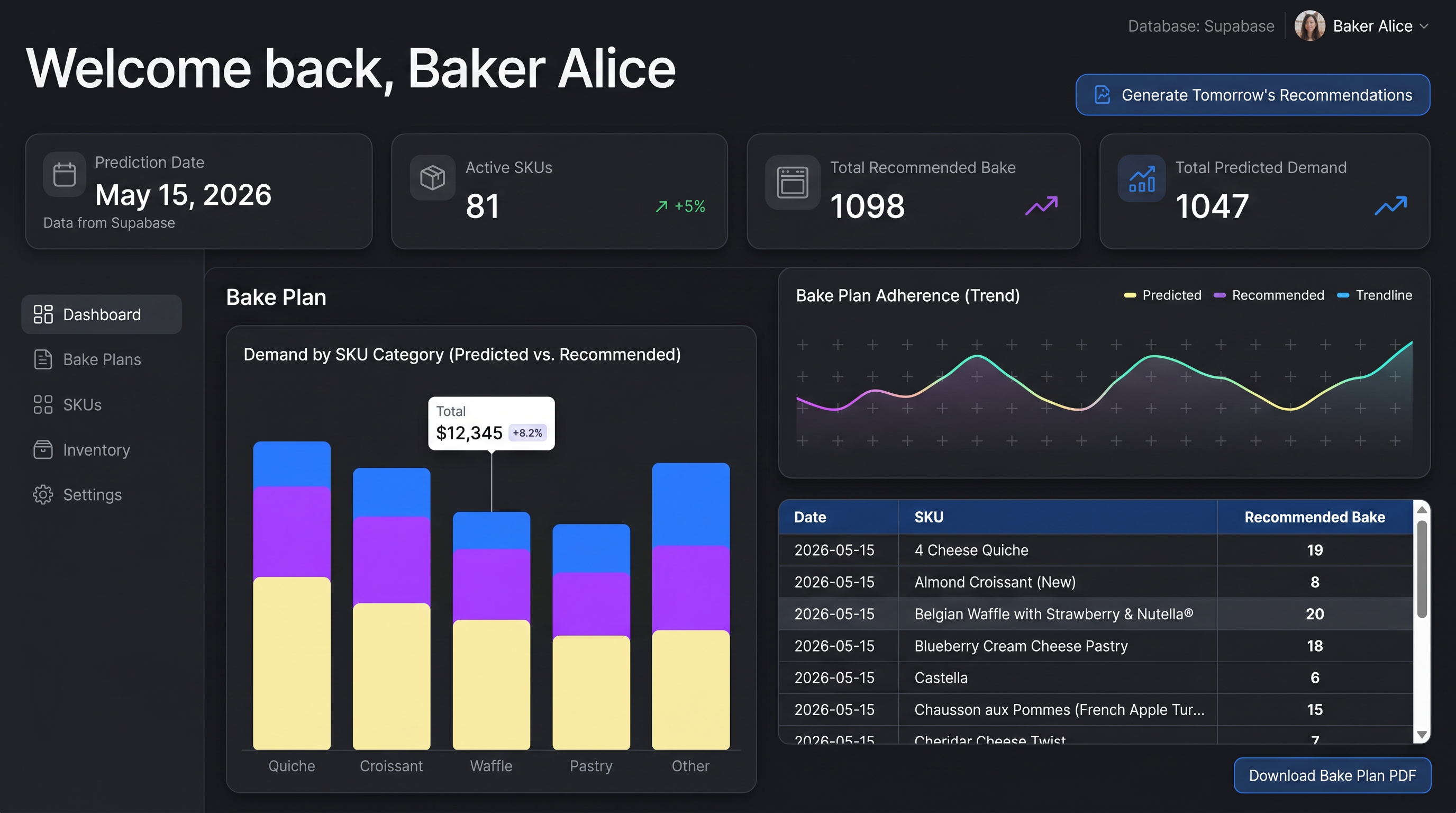The width and height of the screenshot is (1456, 813).
Task: Click the Other bar in the chart
Action: coord(690,606)
